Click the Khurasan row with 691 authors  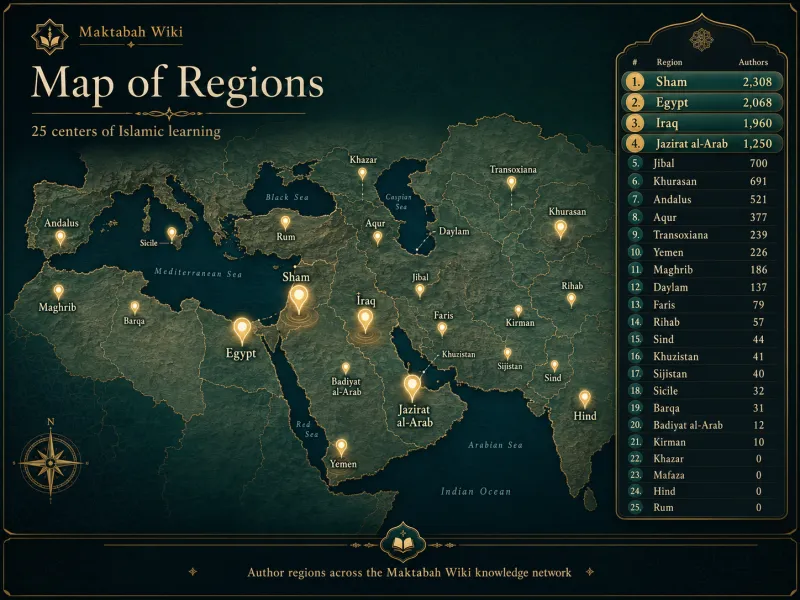702,181
